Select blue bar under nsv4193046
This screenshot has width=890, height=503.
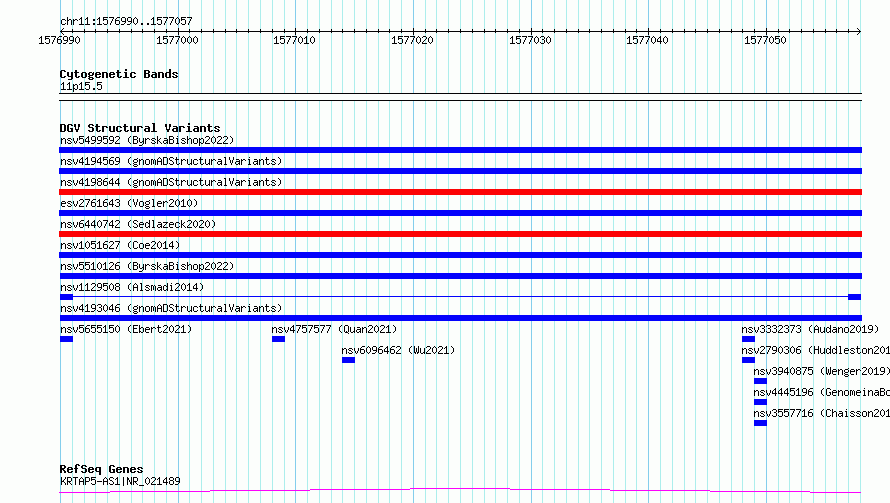click(x=460, y=318)
